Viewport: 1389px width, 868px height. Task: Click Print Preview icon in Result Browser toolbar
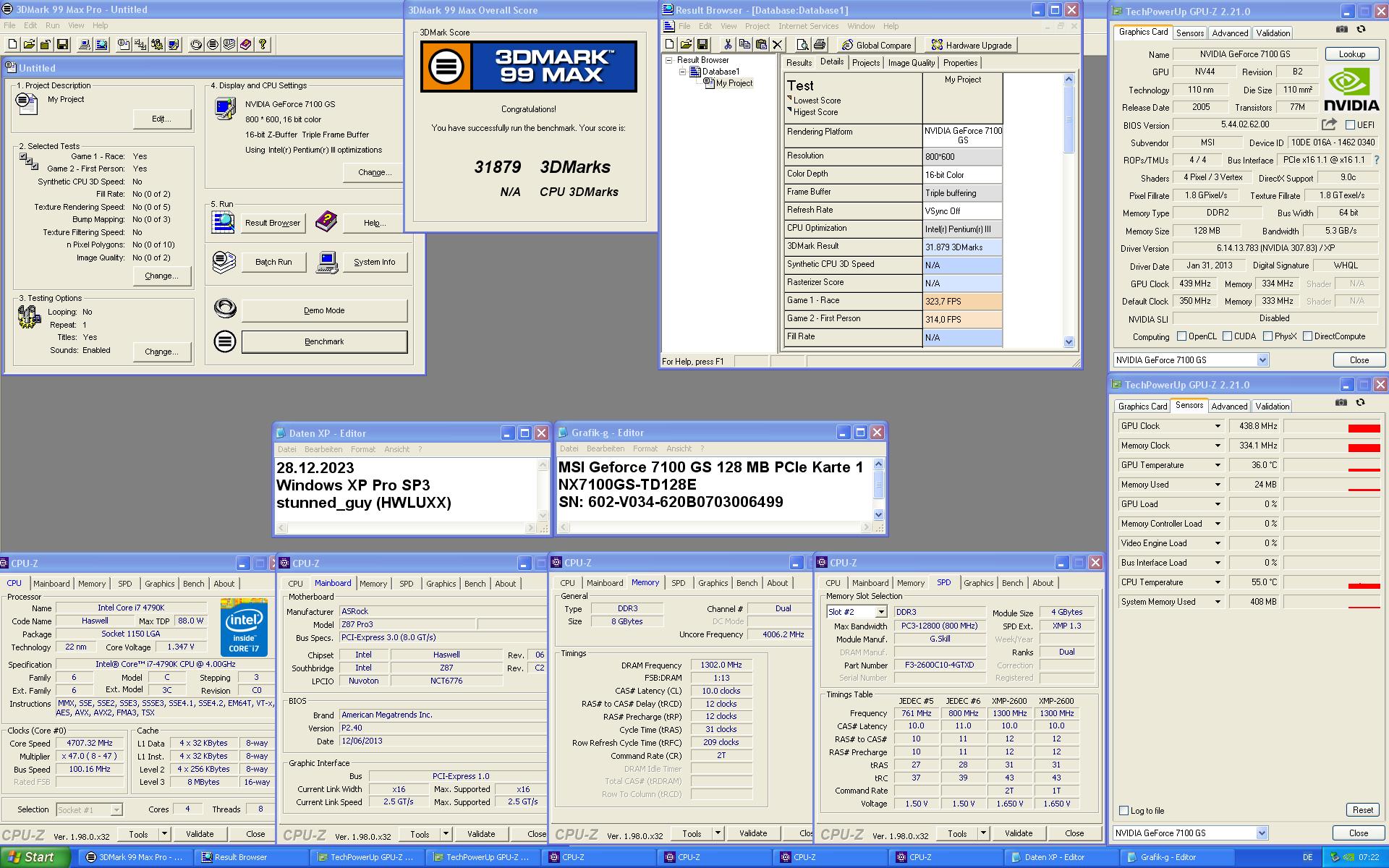click(802, 45)
